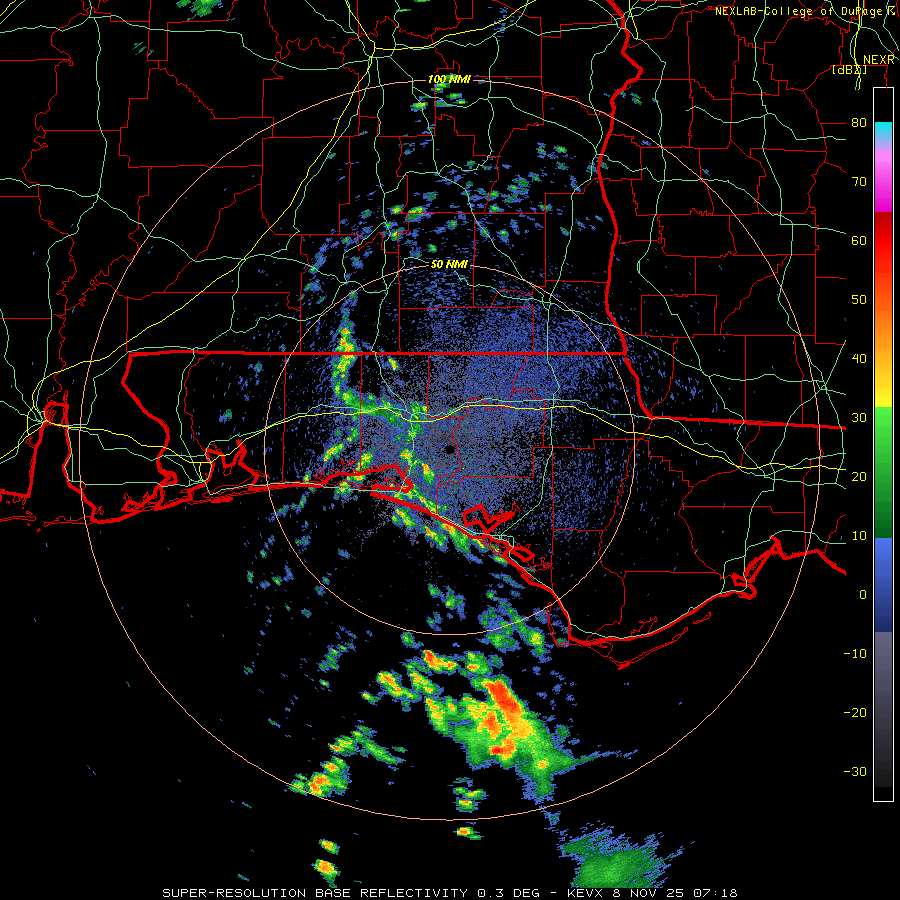Click the black radar site dot at map center
The height and width of the screenshot is (900, 900).
click(449, 449)
